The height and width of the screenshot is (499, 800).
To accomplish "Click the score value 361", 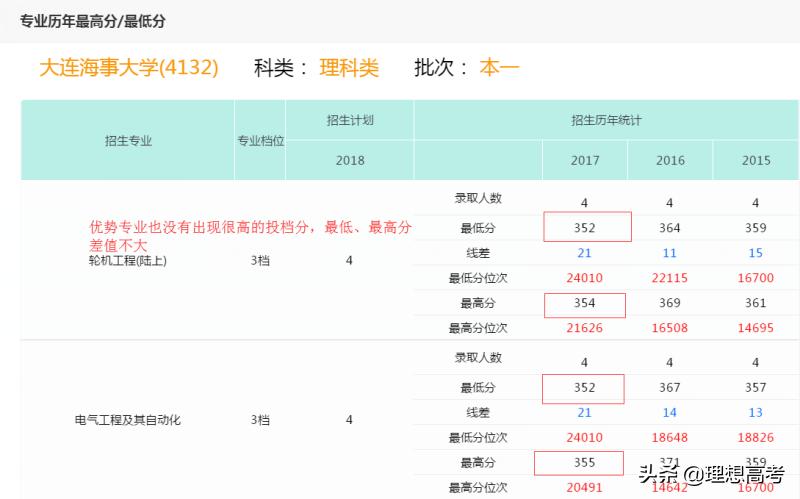I will tap(756, 303).
